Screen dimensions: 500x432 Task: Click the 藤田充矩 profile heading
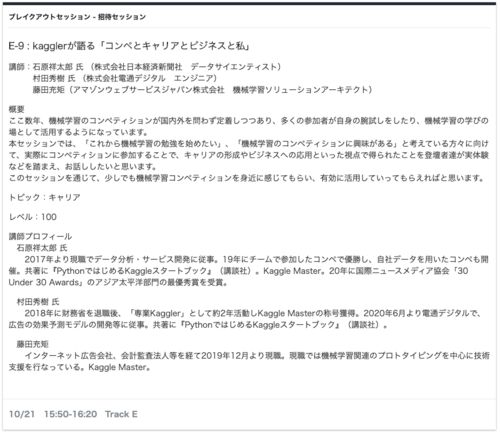(33, 344)
